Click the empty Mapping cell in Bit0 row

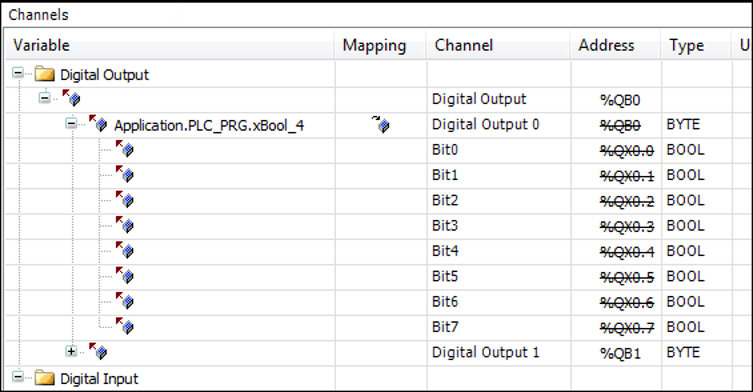(x=381, y=150)
